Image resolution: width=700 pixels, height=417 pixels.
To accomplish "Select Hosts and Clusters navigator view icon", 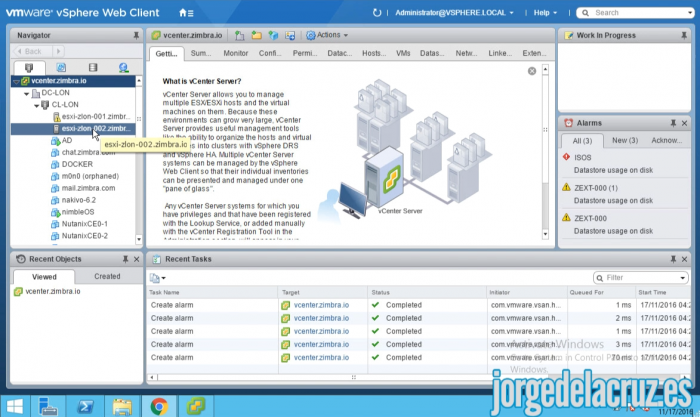I will (29, 67).
